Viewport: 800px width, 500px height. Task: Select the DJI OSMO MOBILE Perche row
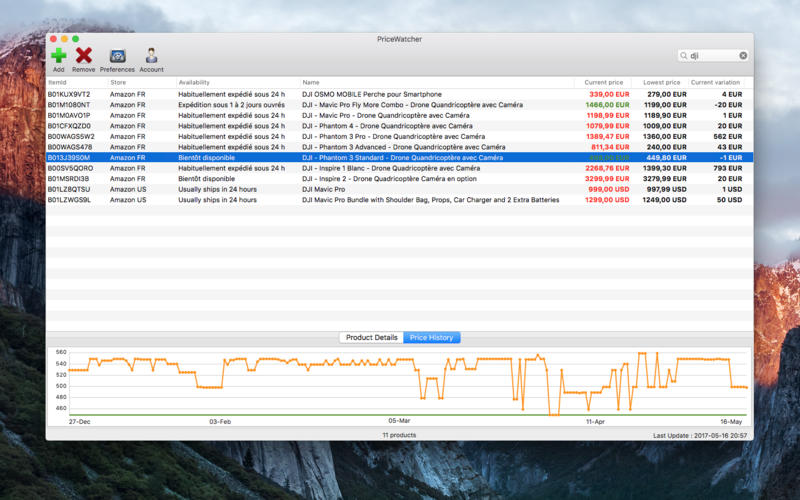[x=399, y=94]
